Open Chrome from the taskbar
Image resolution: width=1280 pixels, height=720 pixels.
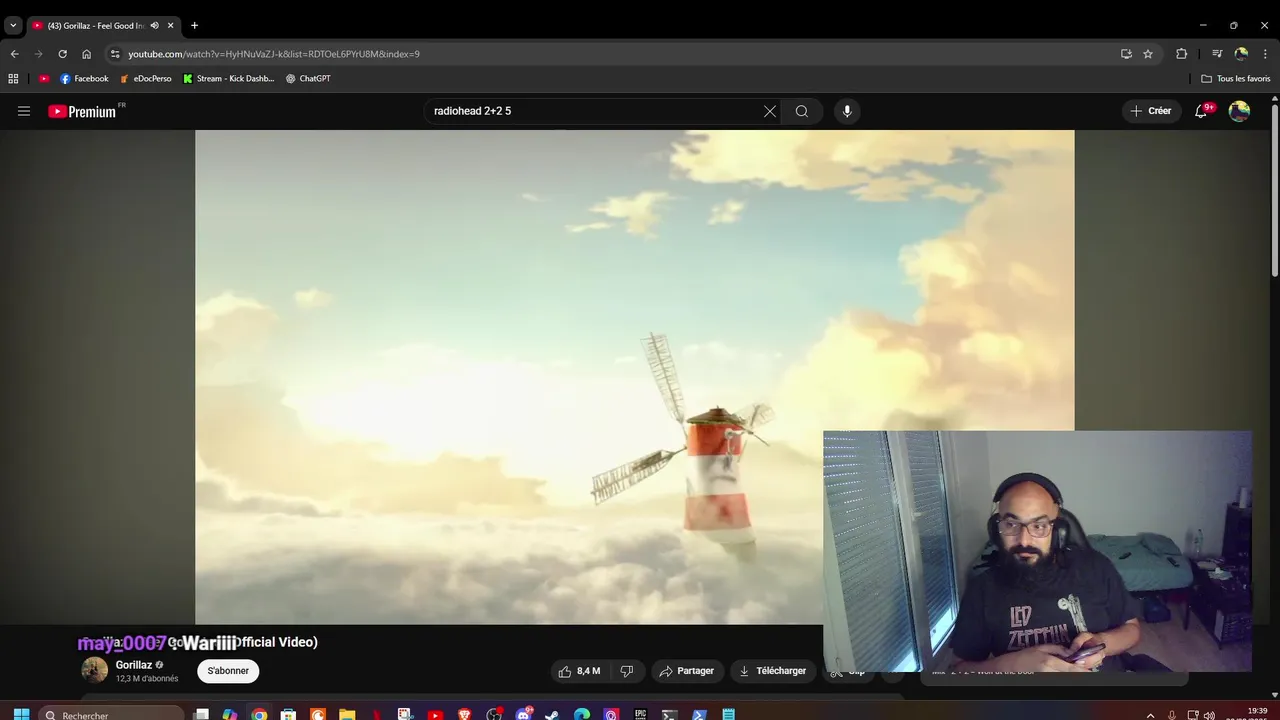[x=259, y=715]
